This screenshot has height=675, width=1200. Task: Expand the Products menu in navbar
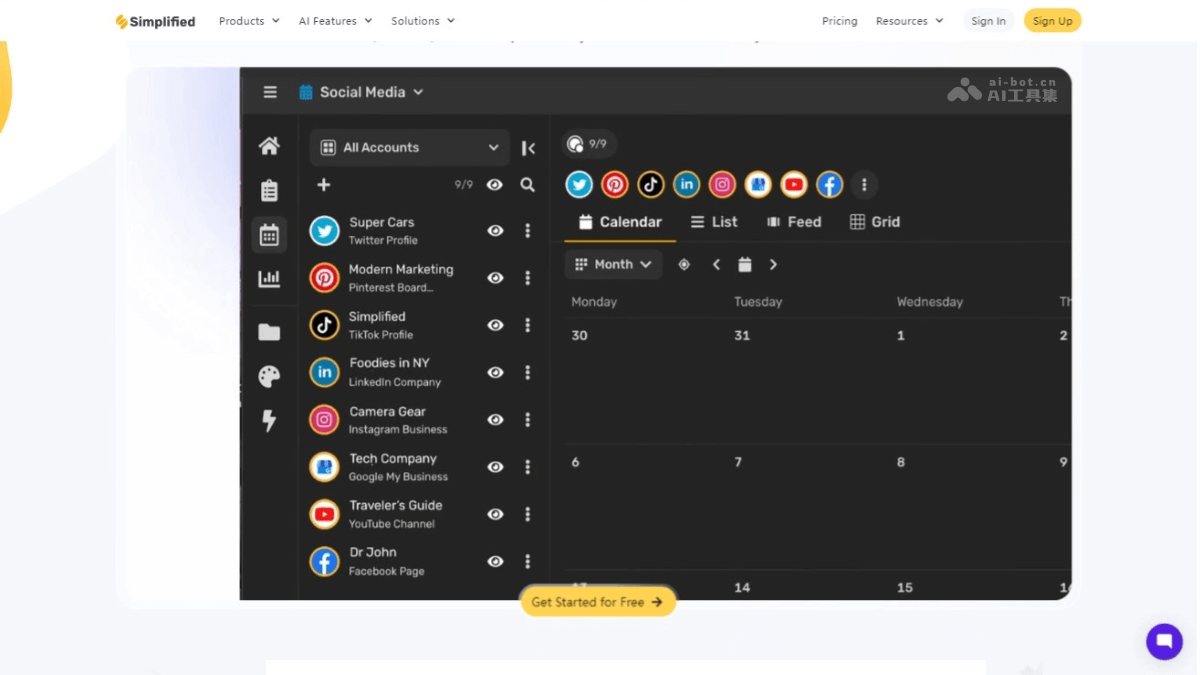(x=249, y=21)
